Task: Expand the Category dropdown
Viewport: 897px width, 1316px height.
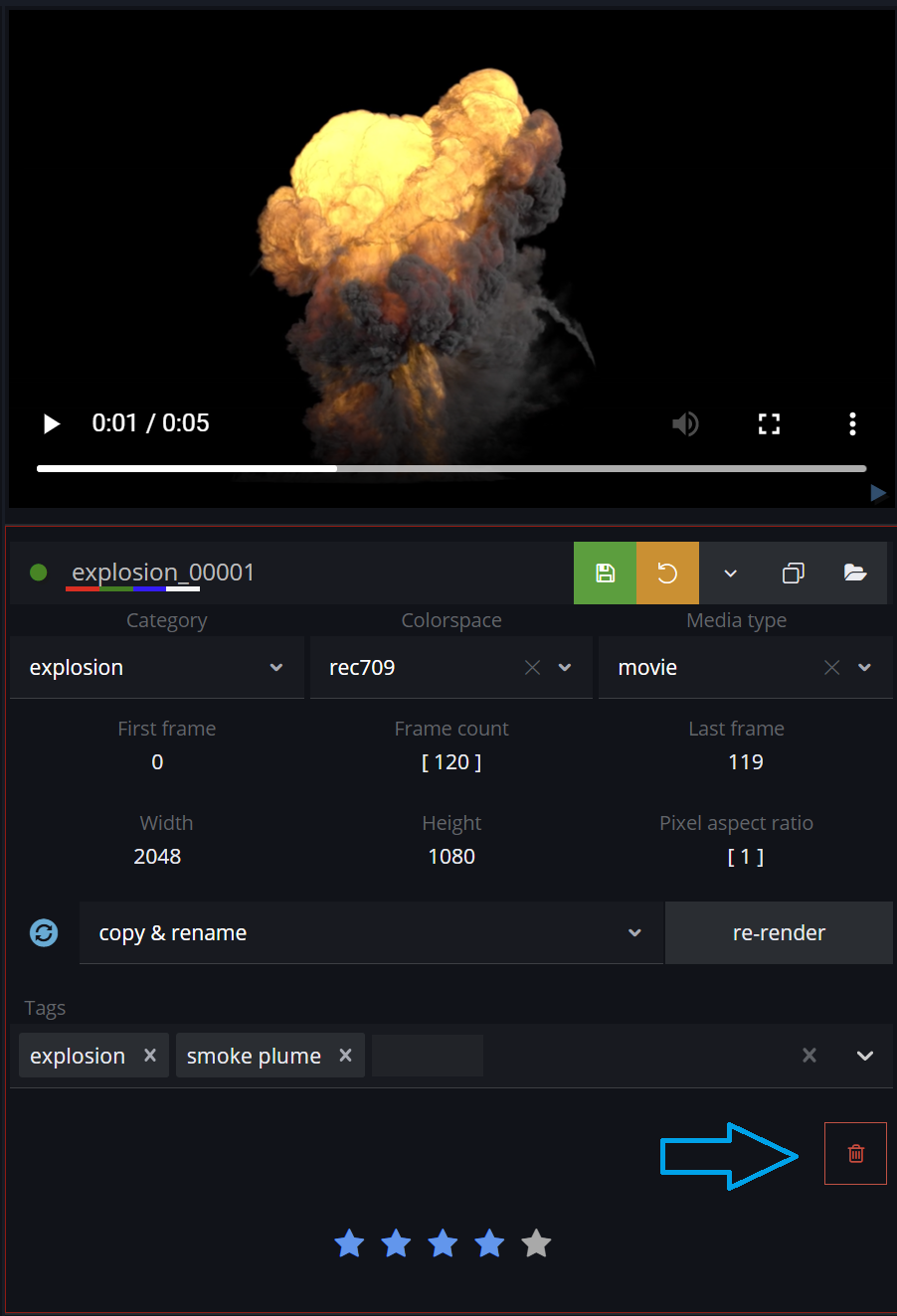Action: coord(276,668)
